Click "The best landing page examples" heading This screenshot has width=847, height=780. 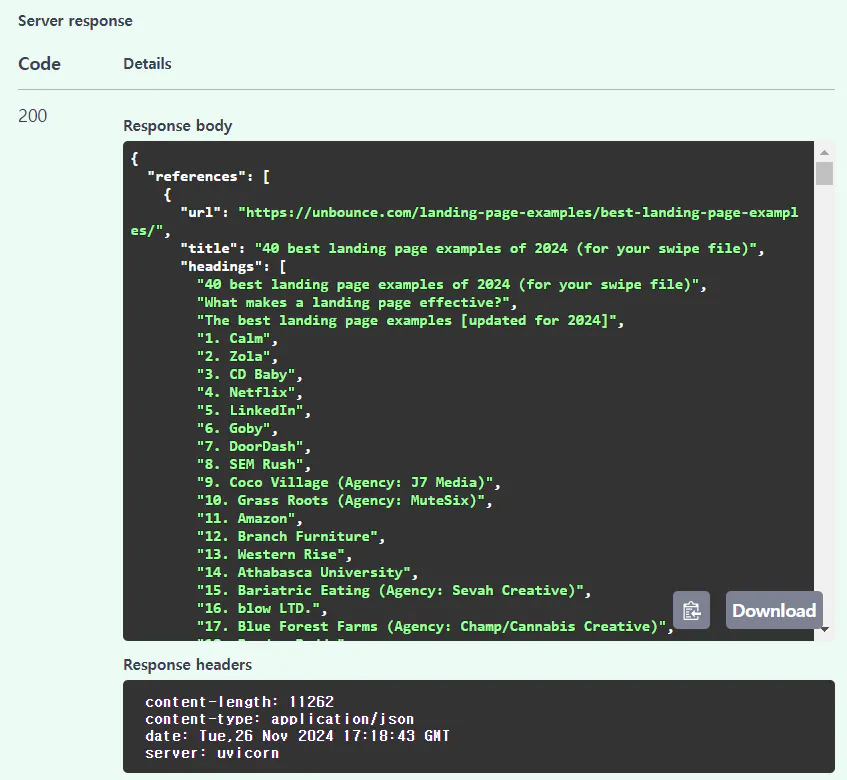point(410,320)
